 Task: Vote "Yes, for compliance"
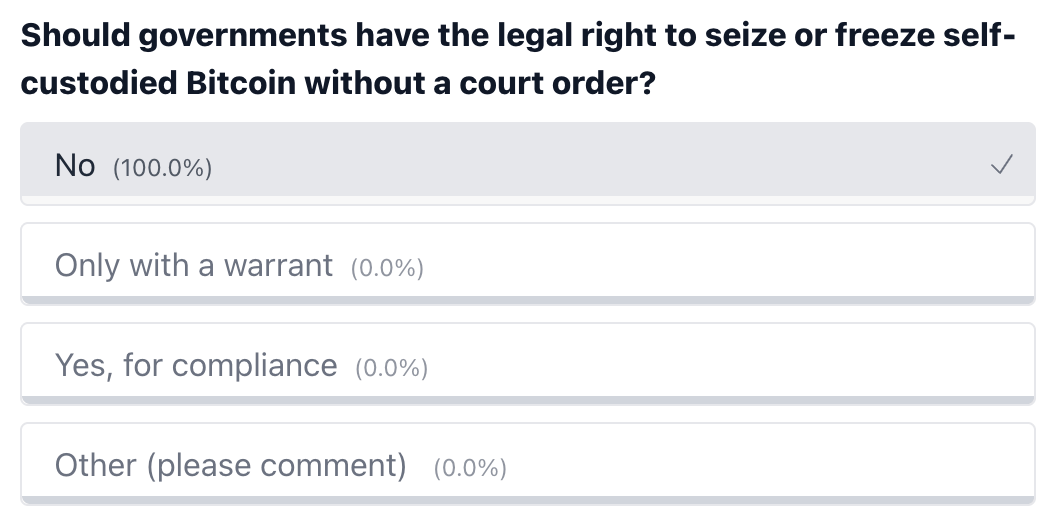tap(196, 365)
